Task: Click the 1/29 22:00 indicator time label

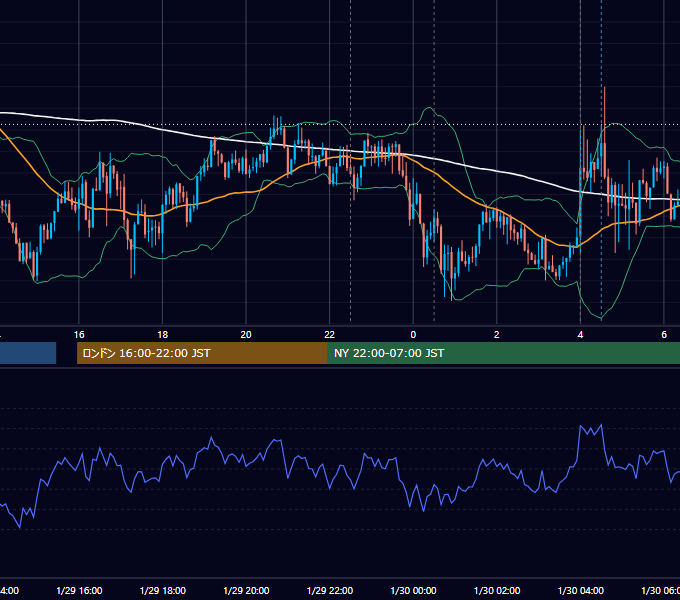Action: click(330, 590)
